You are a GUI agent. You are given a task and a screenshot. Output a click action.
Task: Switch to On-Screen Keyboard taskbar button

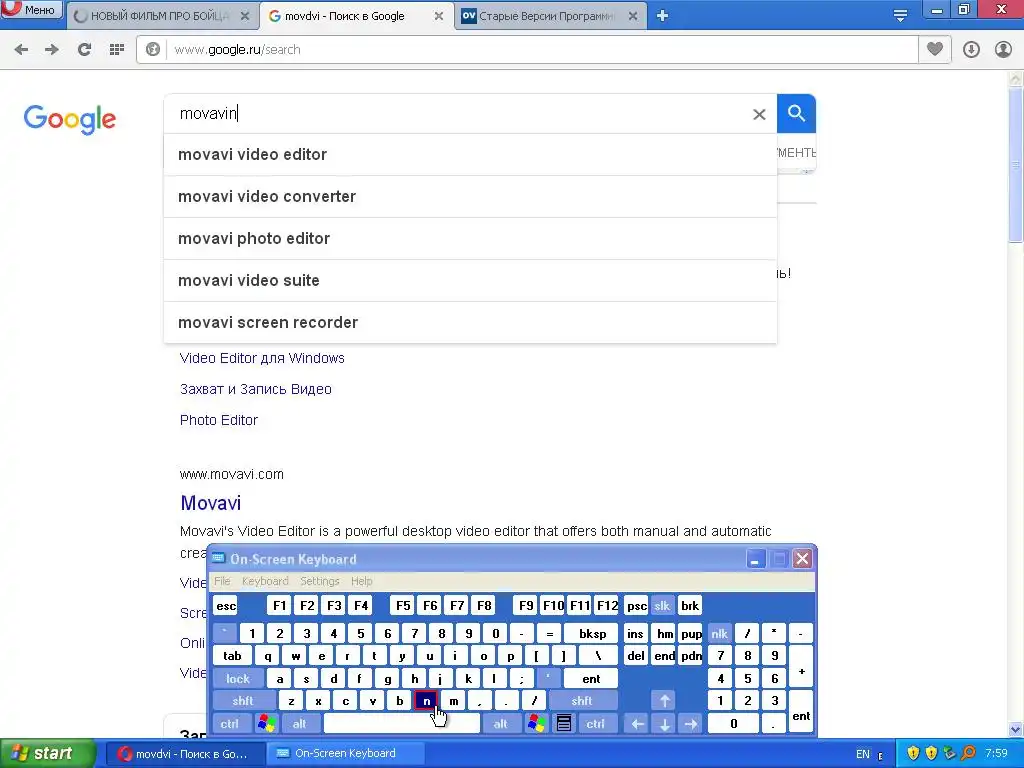[345, 753]
